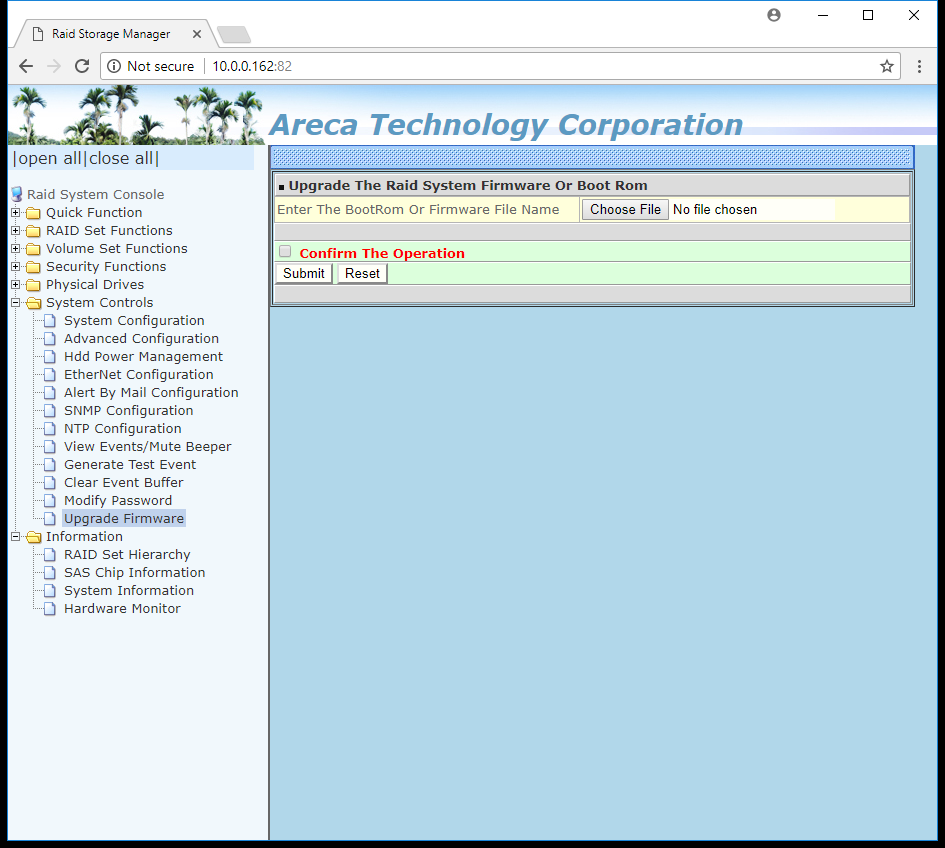Click the Volume Set Functions folder icon
The width and height of the screenshot is (945, 848).
tap(34, 249)
